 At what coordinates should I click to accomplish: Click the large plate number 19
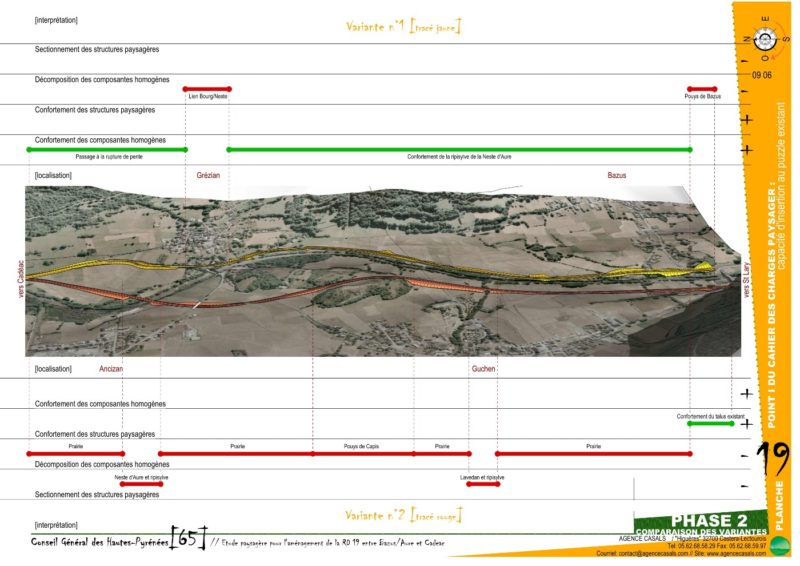tap(772, 457)
